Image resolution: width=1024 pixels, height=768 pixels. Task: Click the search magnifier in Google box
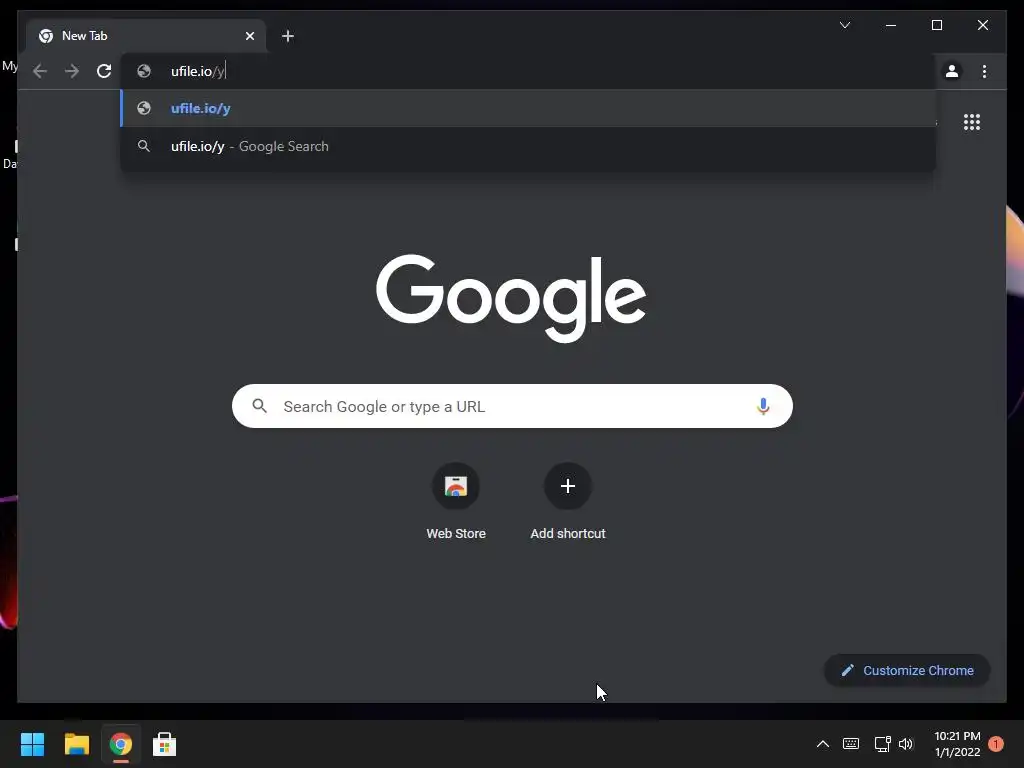click(x=259, y=406)
